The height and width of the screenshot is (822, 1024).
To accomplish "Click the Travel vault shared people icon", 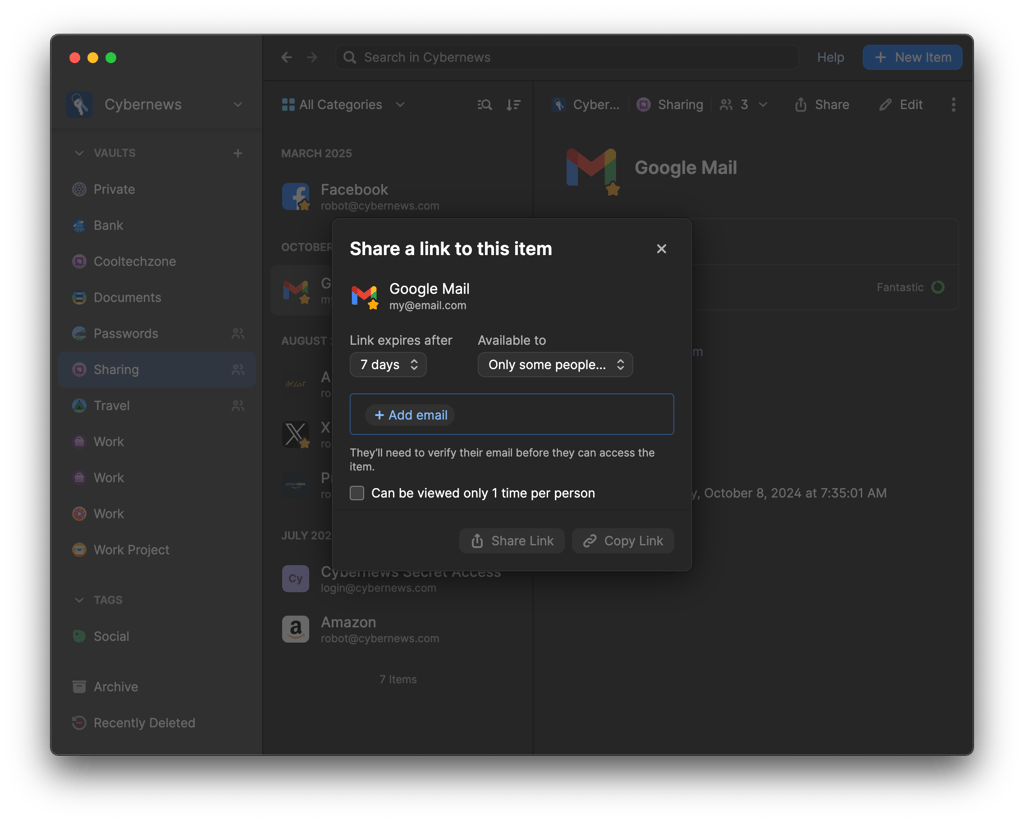I will (x=238, y=405).
